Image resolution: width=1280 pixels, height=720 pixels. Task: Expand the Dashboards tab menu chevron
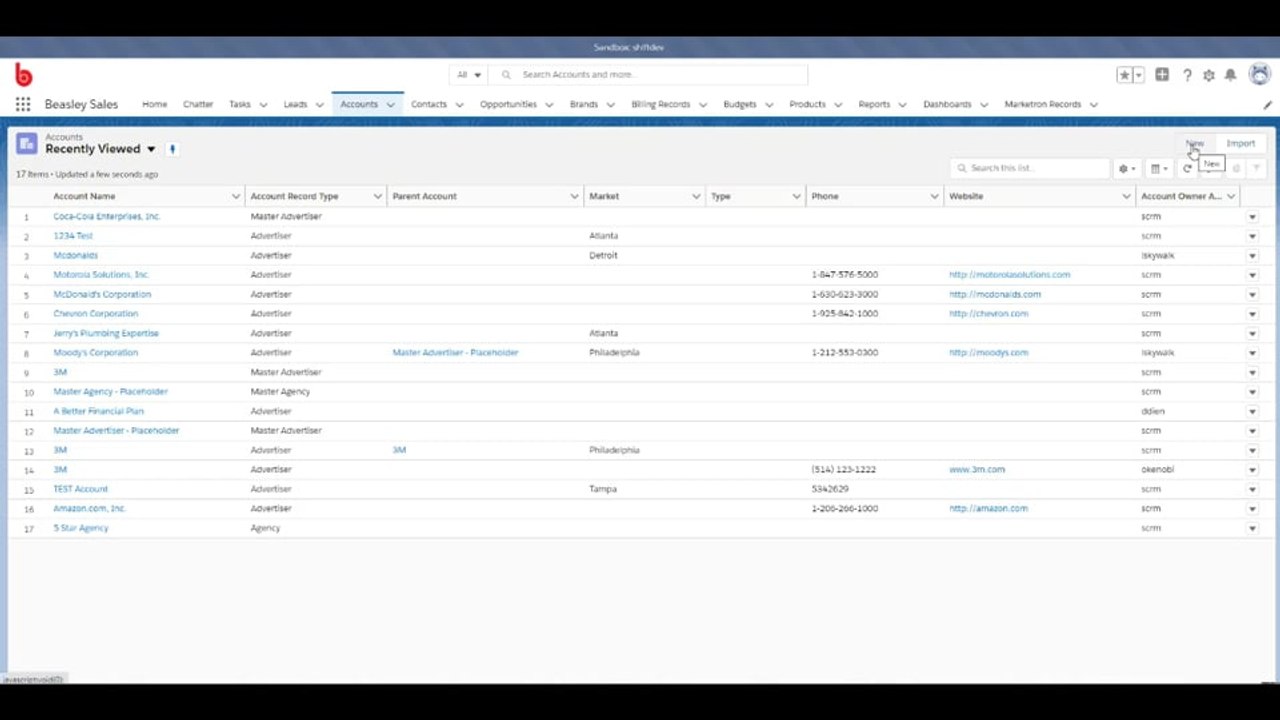[984, 104]
